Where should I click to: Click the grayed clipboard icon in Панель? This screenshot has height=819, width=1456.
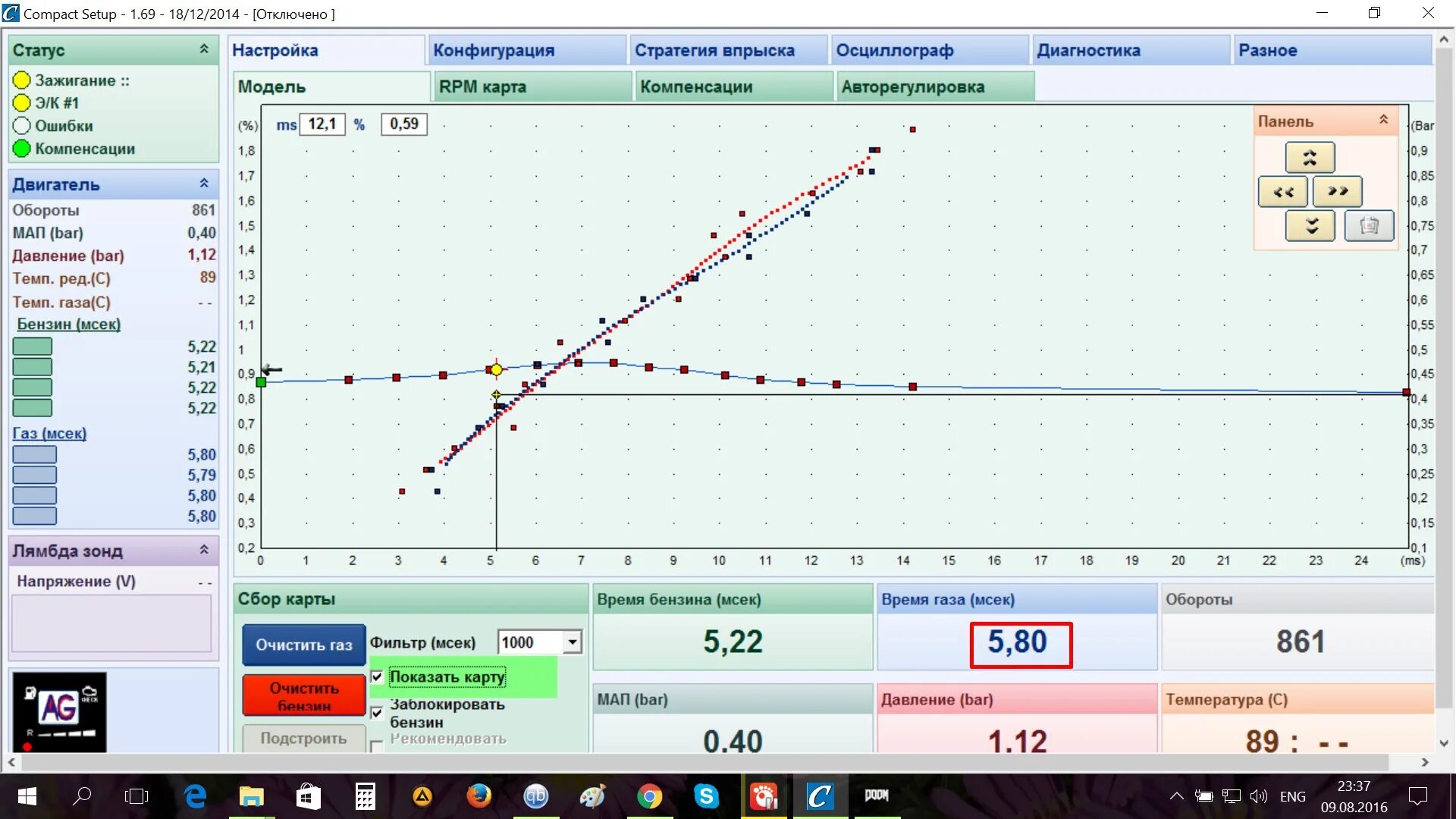(1369, 225)
